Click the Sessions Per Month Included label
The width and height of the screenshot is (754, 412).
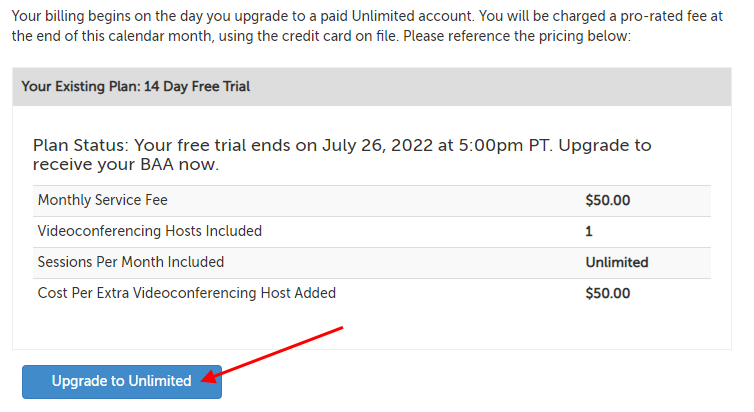point(130,262)
